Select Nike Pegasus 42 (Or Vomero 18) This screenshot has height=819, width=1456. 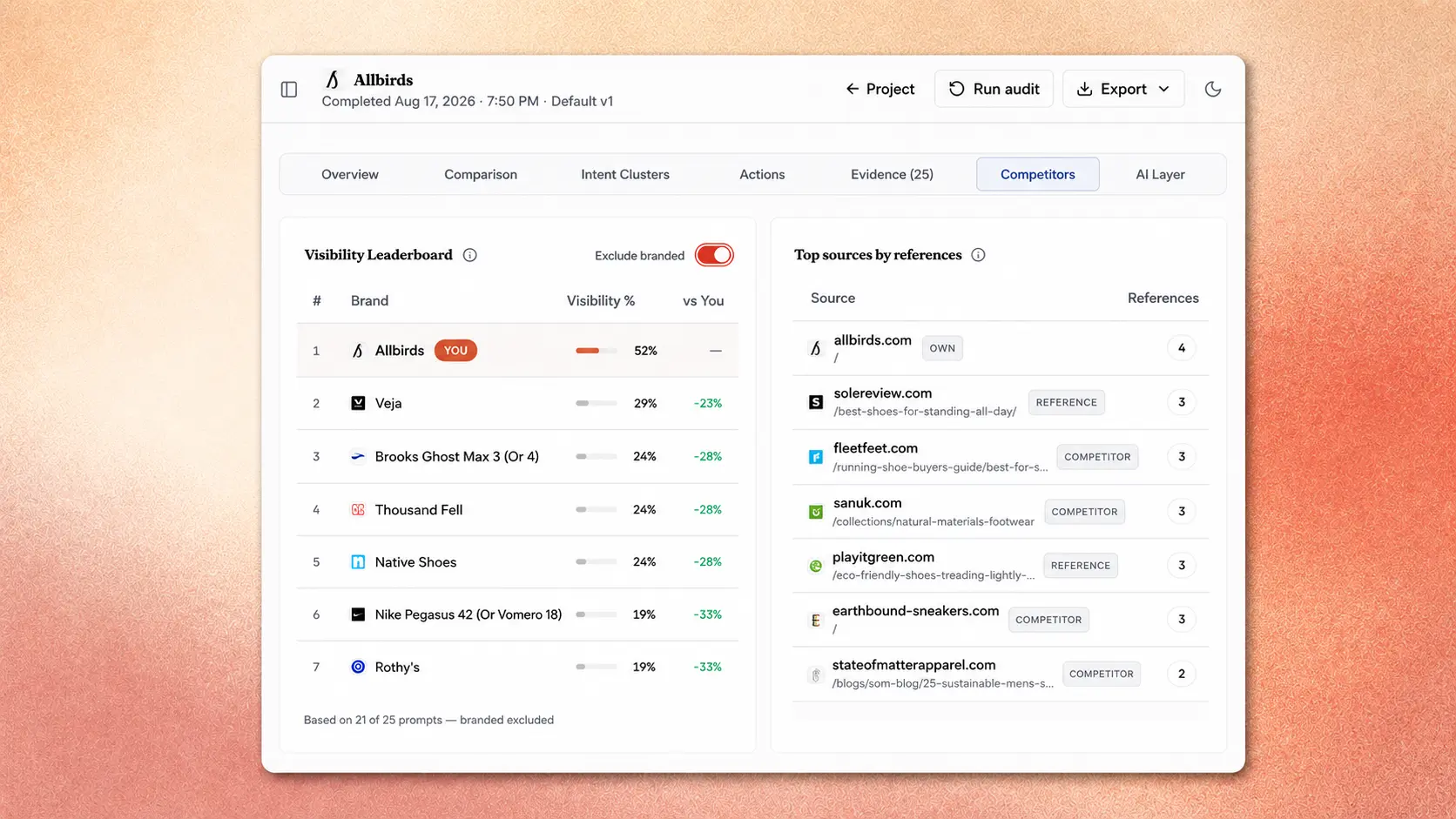468,614
